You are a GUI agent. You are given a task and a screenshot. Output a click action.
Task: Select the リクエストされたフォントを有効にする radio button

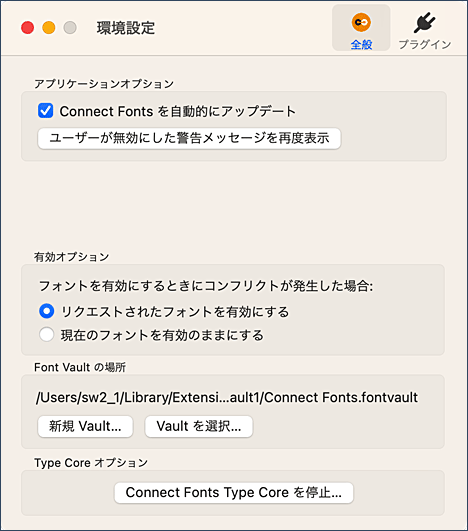tap(46, 311)
